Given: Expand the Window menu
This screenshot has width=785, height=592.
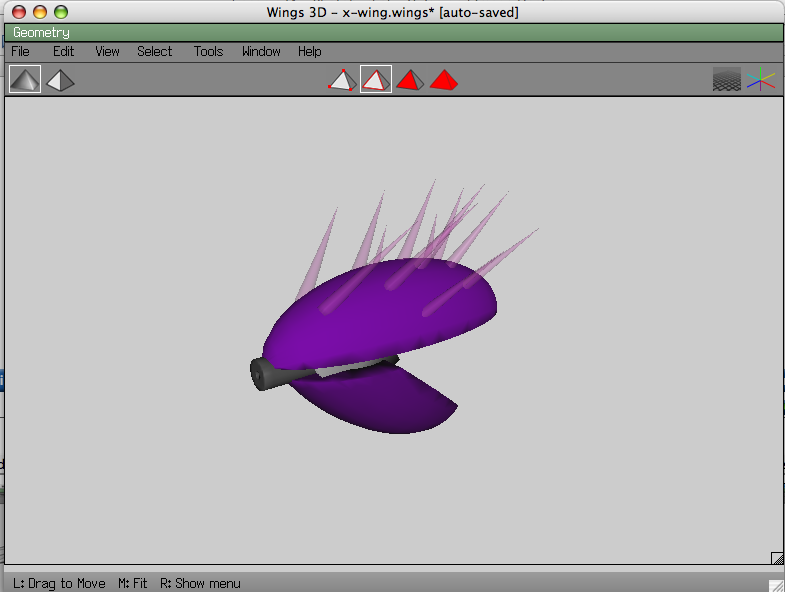Looking at the screenshot, I should click(261, 51).
